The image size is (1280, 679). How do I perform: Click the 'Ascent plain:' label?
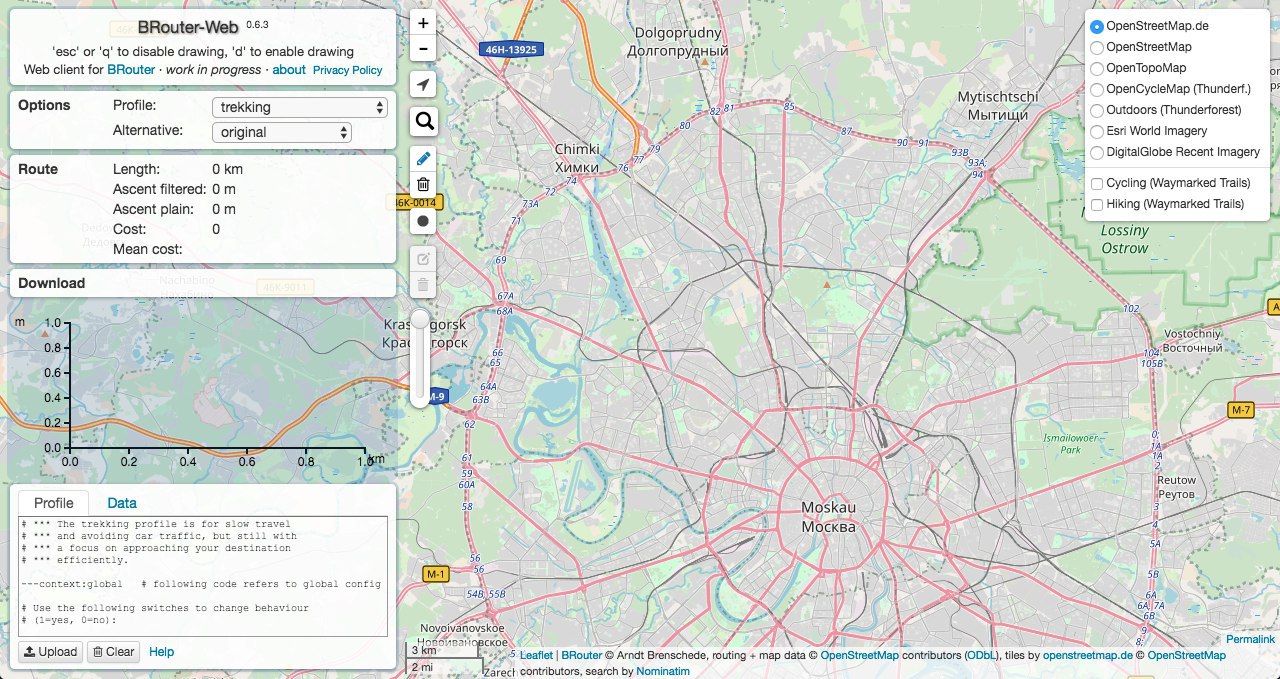pos(152,209)
